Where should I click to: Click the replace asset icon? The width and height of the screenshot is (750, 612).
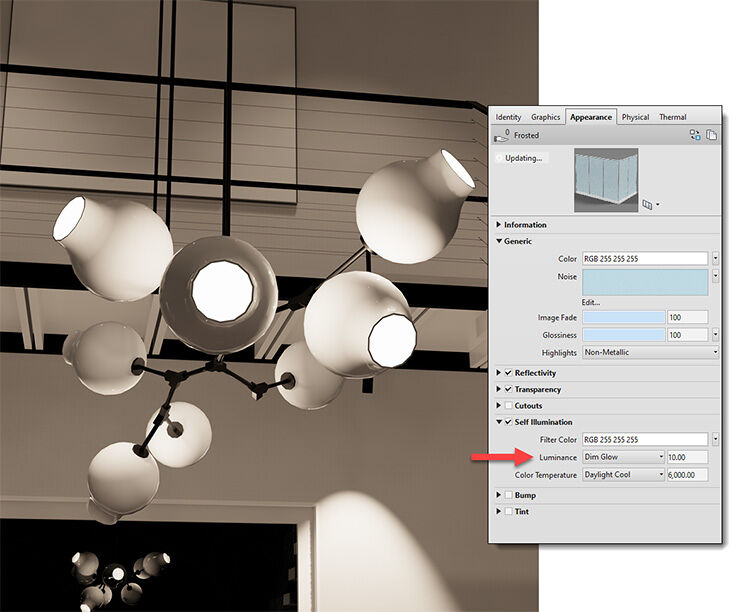point(695,135)
